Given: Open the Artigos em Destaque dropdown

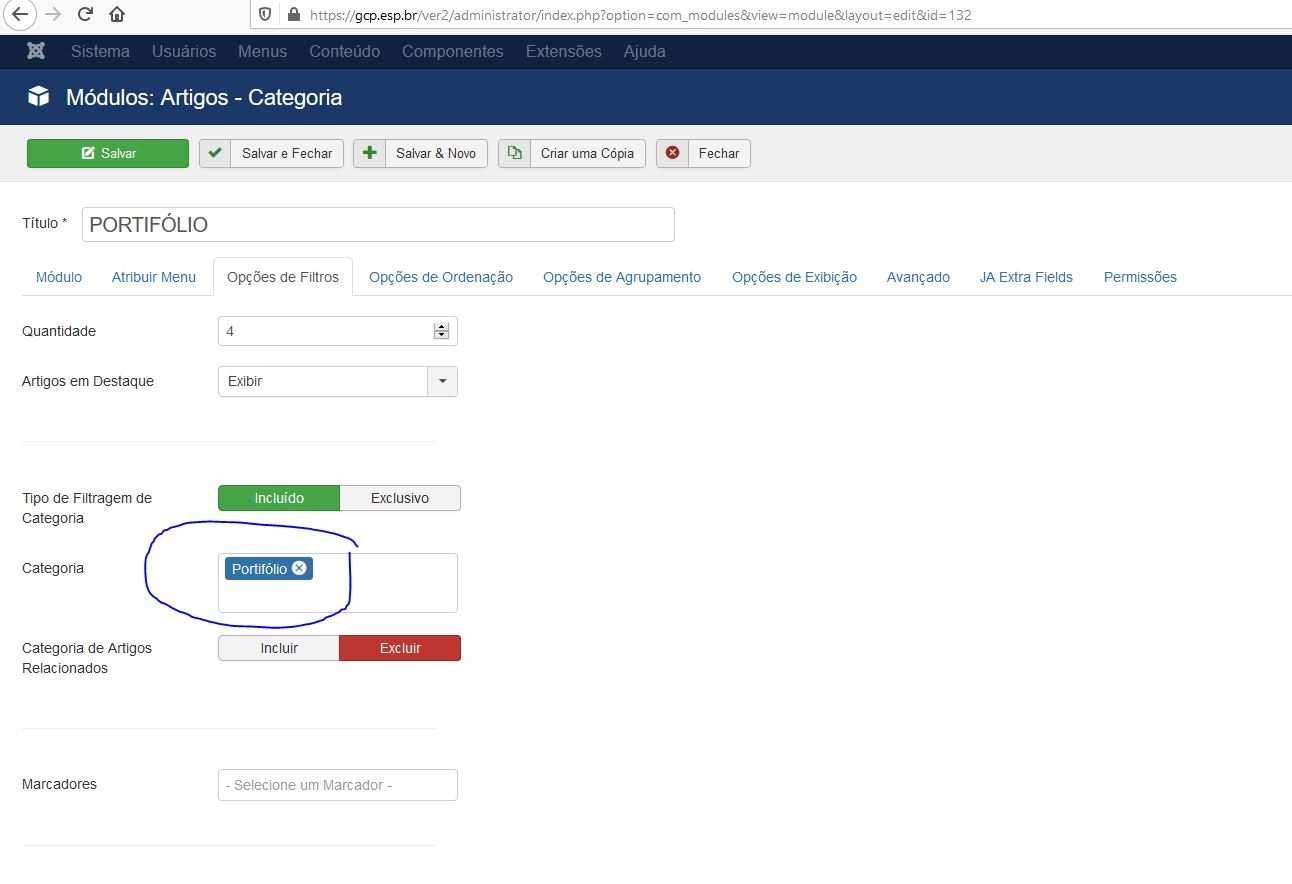Looking at the screenshot, I should point(338,381).
